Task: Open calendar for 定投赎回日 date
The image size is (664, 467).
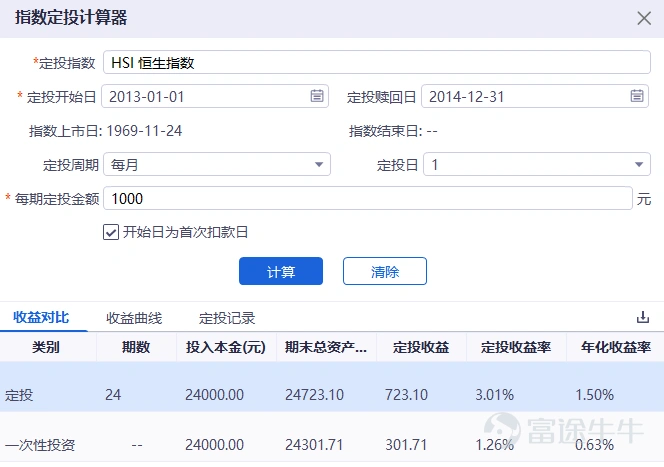Action: [636, 96]
